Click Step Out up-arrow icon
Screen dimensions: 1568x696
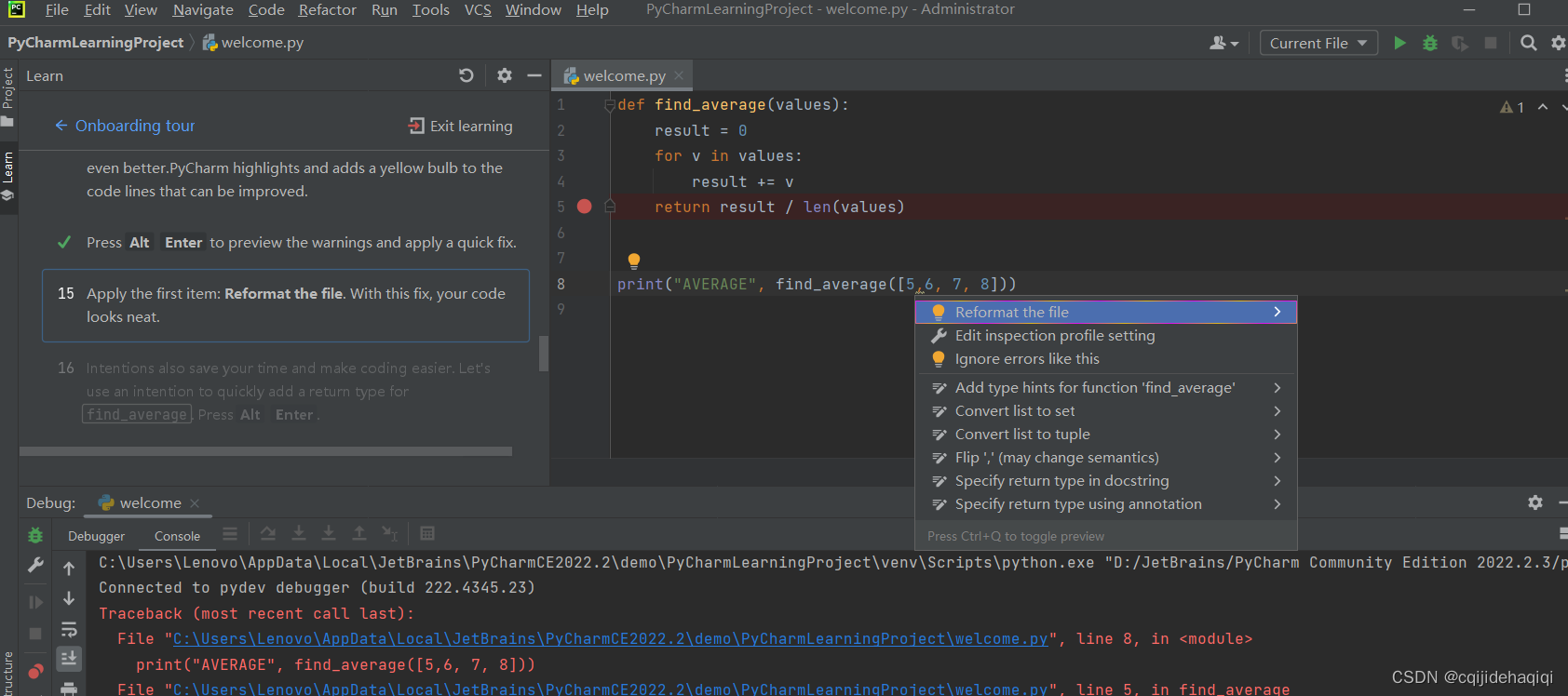pyautogui.click(x=359, y=533)
